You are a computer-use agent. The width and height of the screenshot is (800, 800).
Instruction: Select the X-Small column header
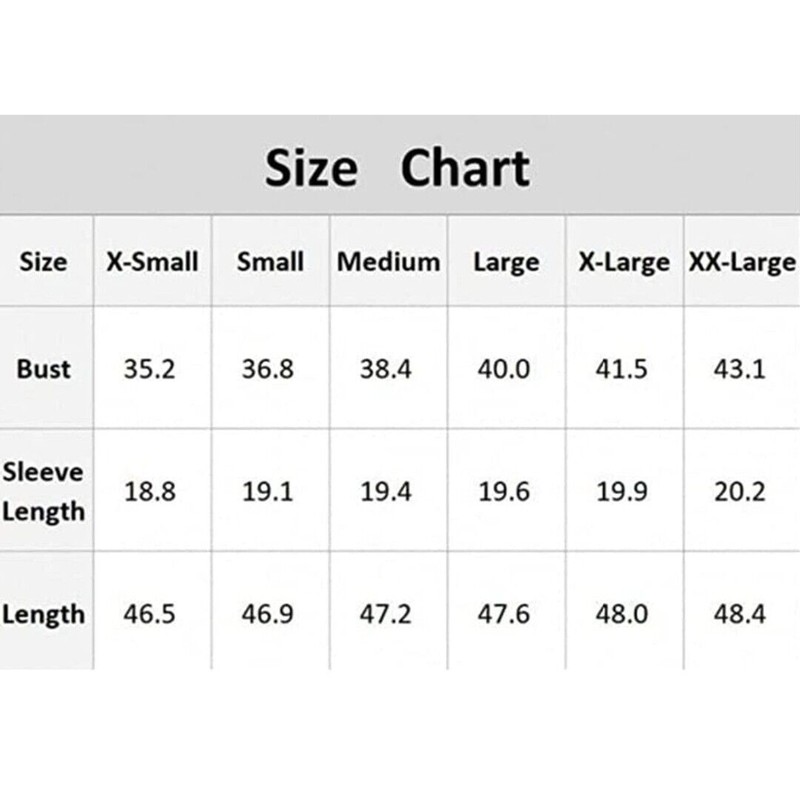[153, 262]
